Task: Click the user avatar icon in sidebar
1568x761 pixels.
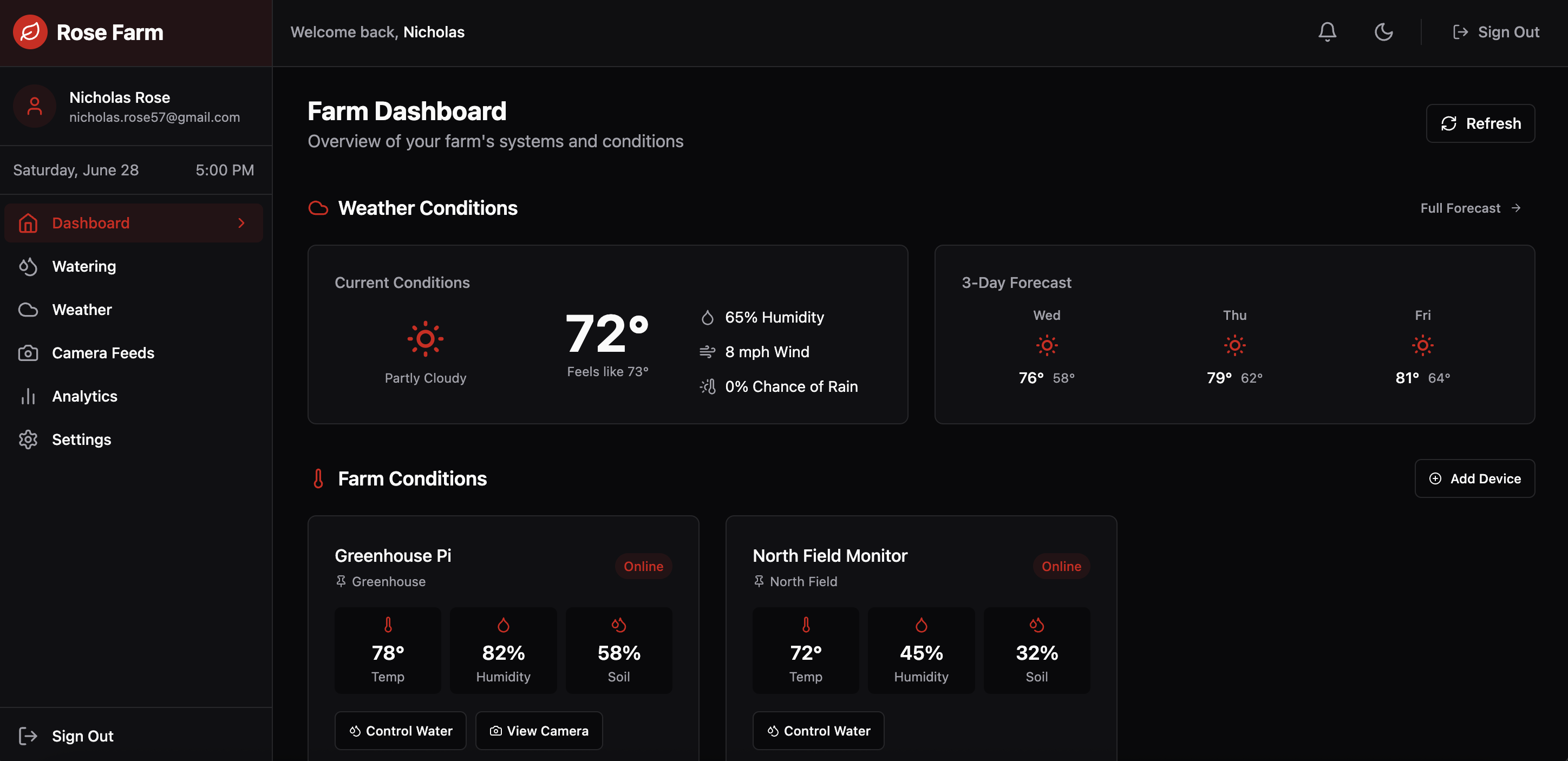Action: pyautogui.click(x=35, y=107)
